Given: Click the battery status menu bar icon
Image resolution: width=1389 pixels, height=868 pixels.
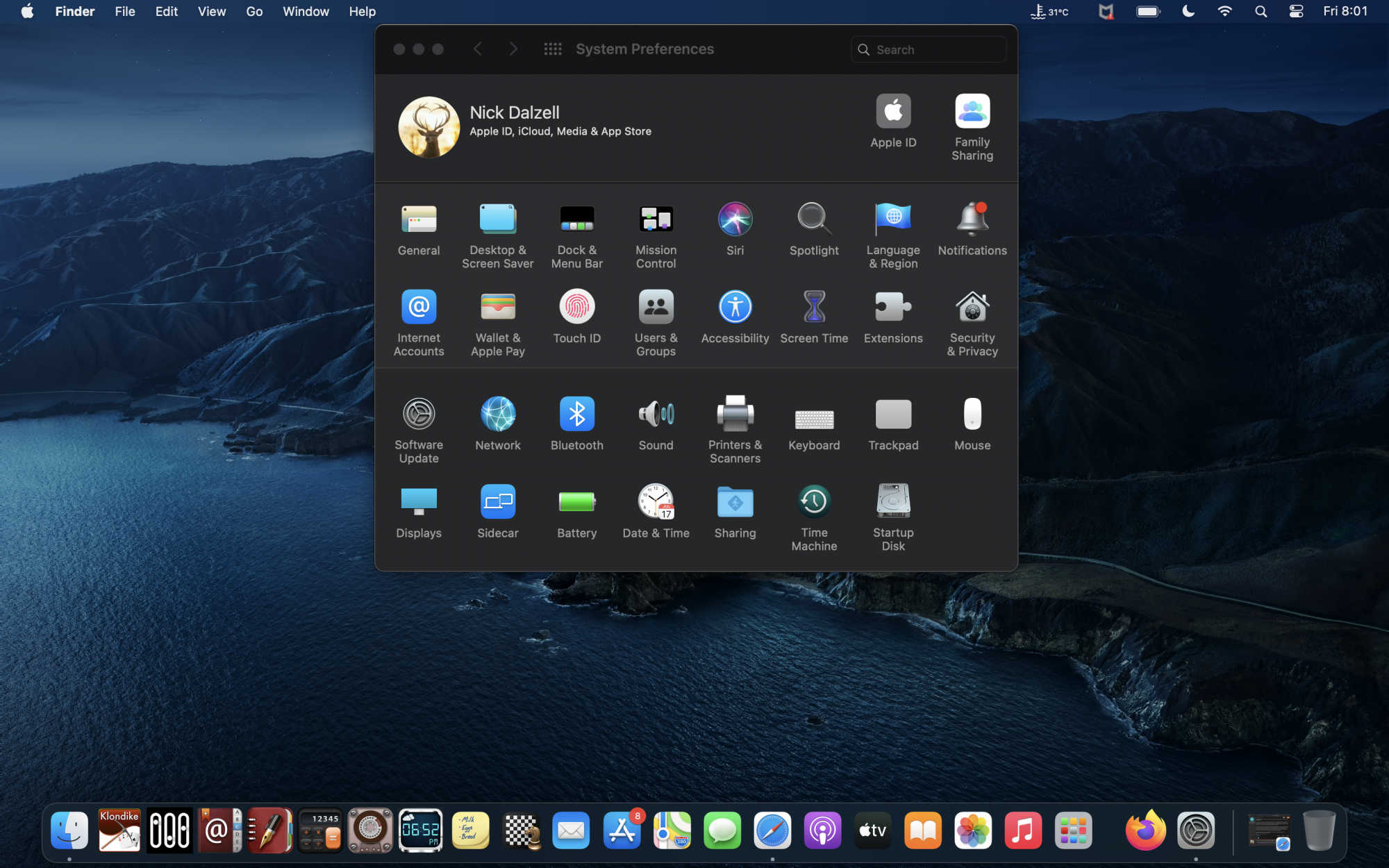Looking at the screenshot, I should tap(1148, 11).
